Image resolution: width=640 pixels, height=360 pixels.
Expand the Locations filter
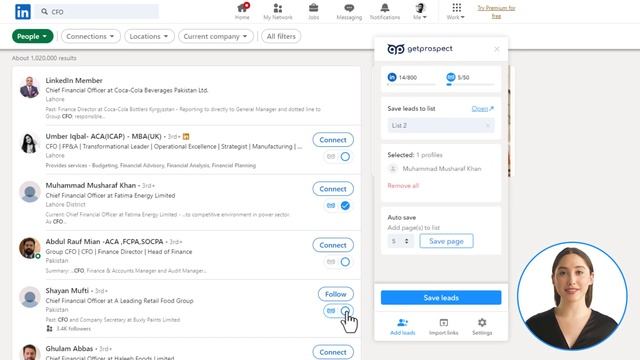click(x=149, y=36)
